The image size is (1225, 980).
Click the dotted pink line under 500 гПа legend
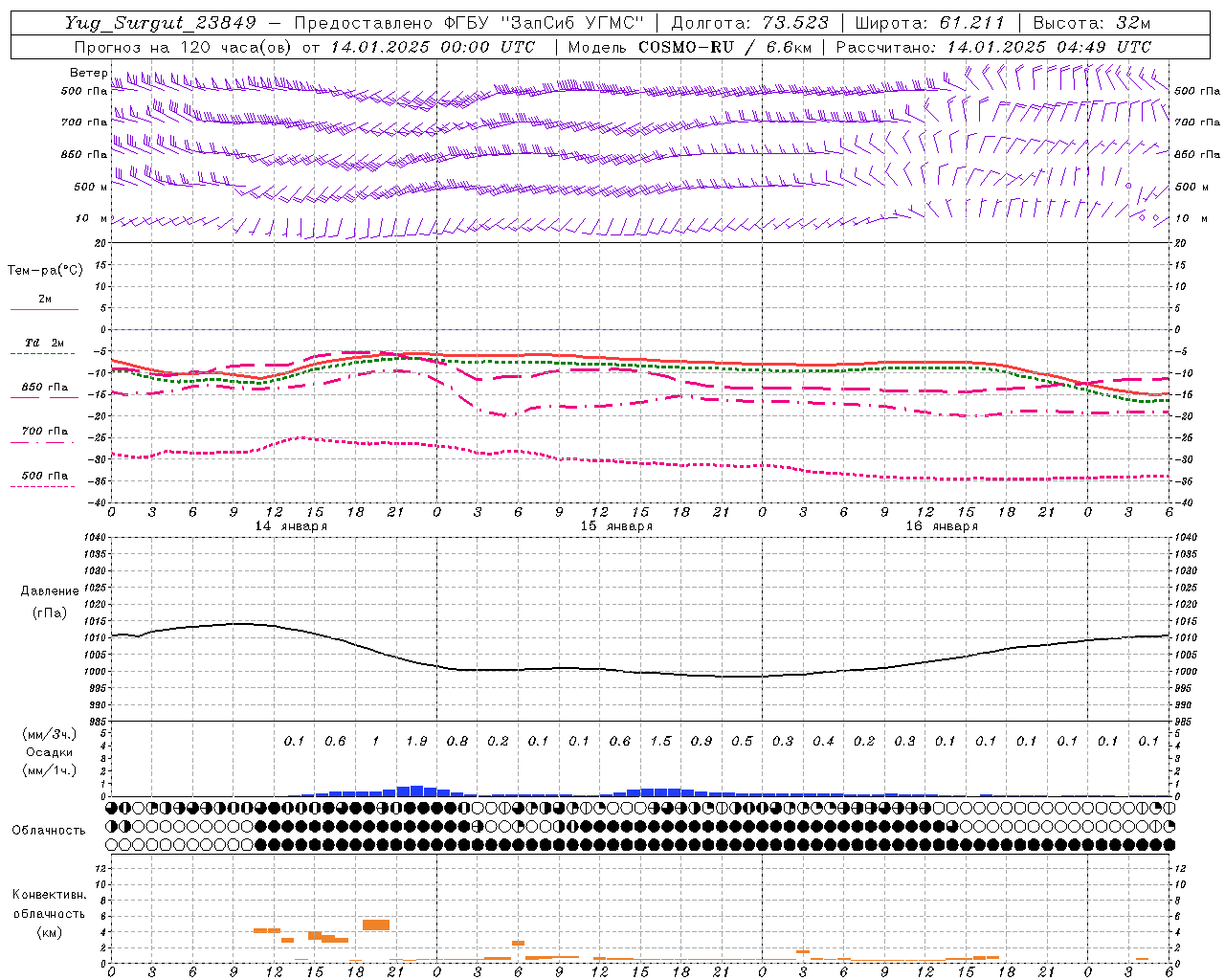(42, 486)
